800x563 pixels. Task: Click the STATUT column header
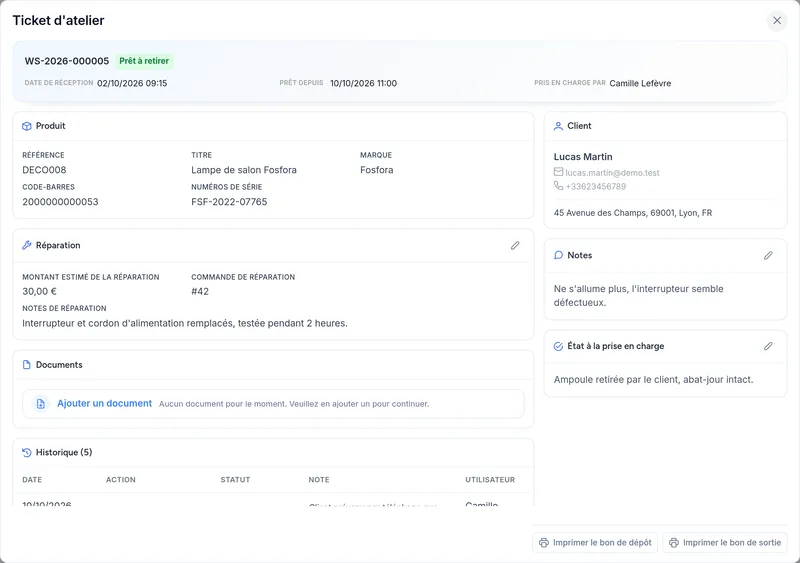point(235,480)
